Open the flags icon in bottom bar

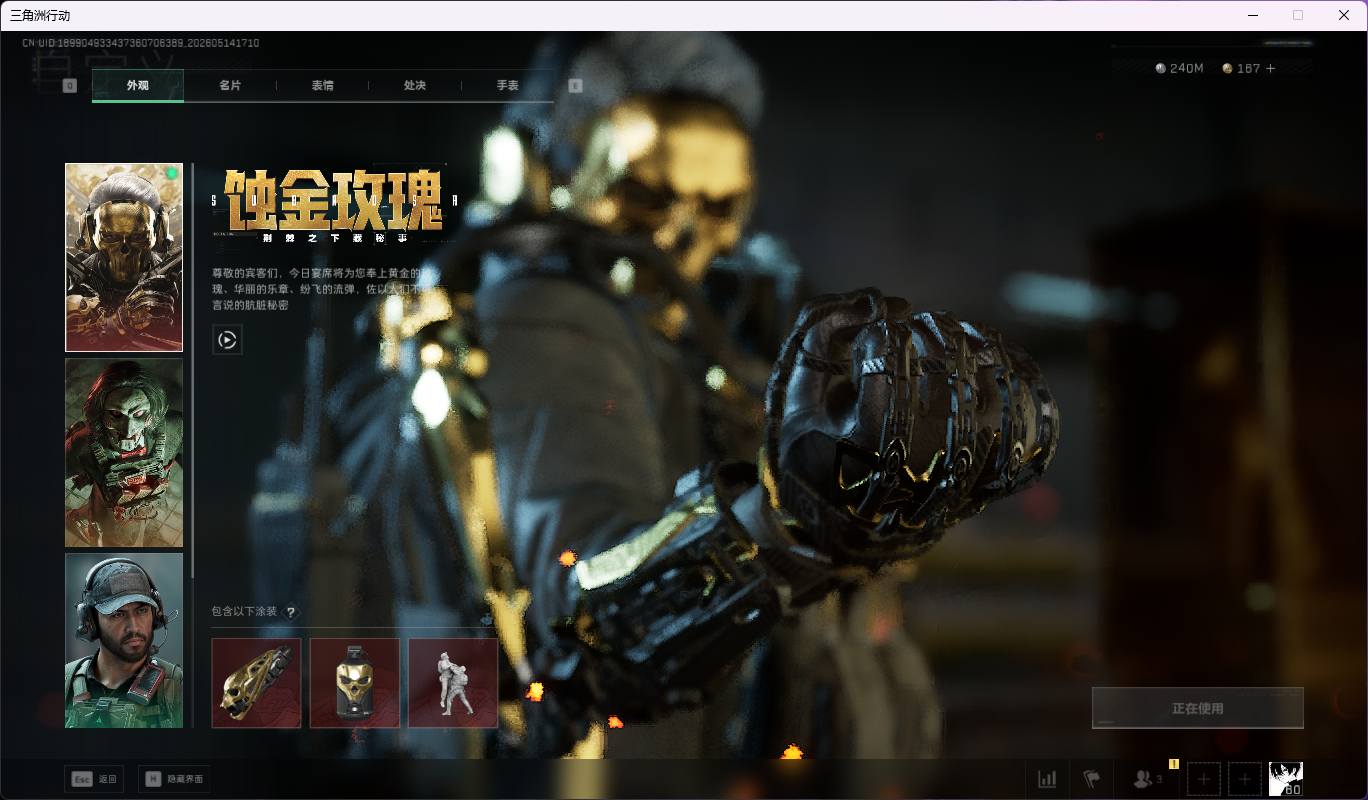tap(1091, 779)
